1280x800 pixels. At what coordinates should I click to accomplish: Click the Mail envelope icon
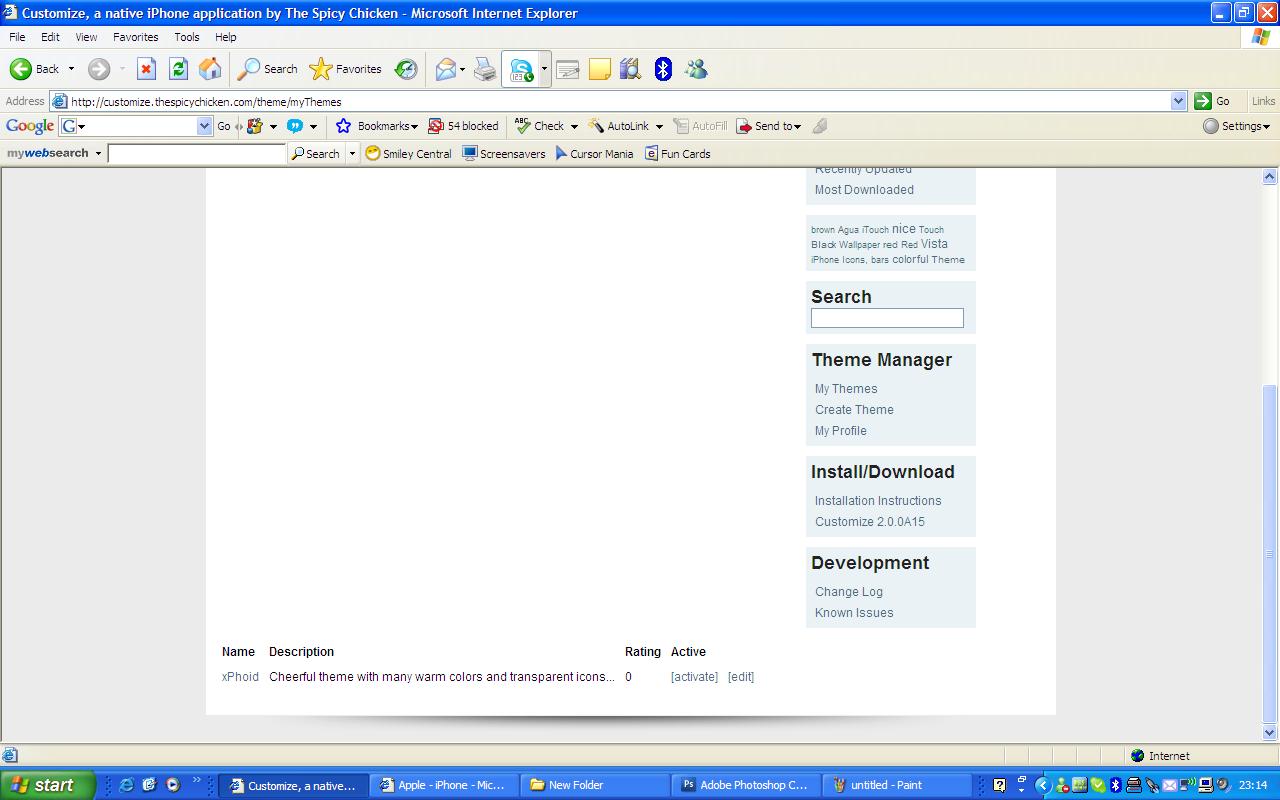coord(445,69)
